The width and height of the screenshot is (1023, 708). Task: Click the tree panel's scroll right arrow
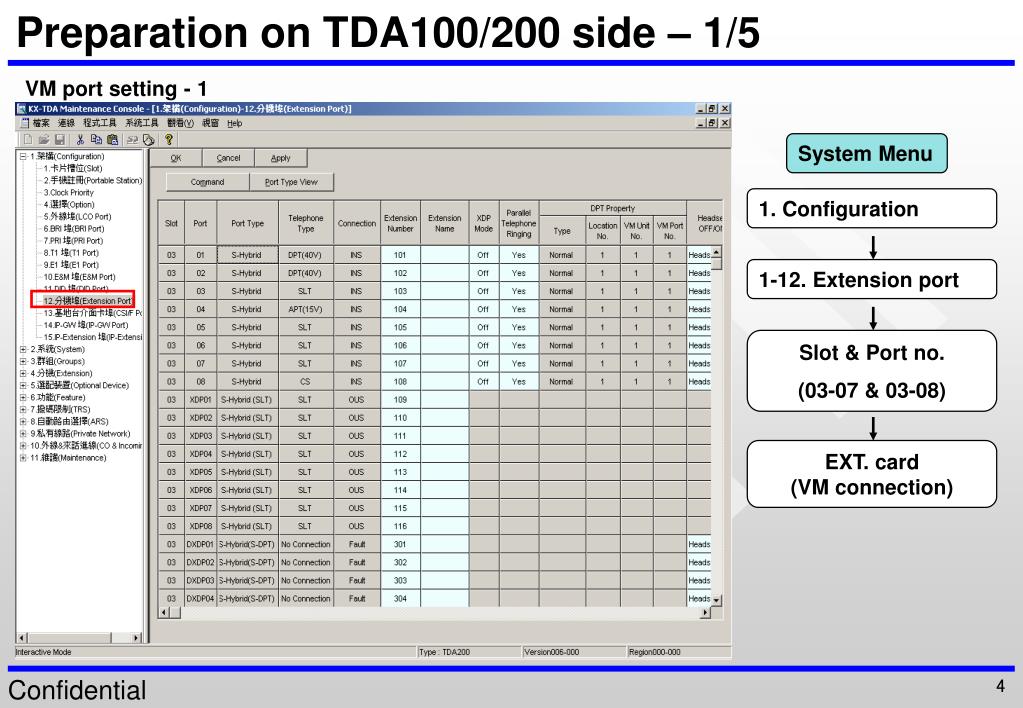[x=136, y=638]
